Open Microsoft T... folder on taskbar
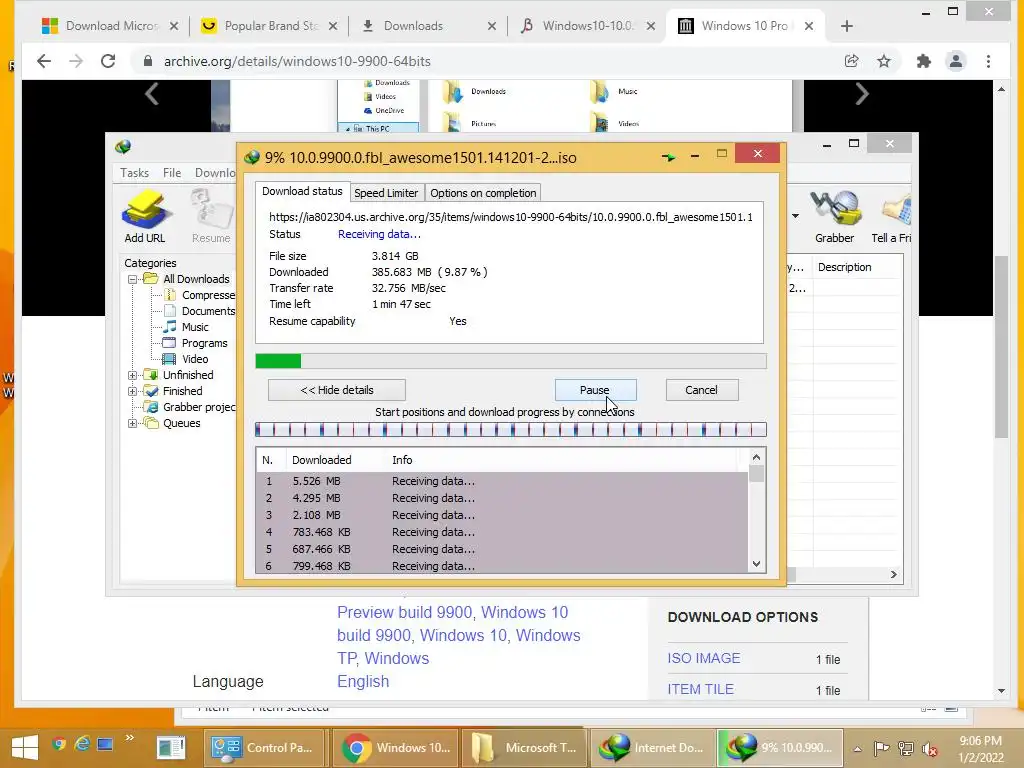Screen dimensions: 1024x768 [x=525, y=748]
